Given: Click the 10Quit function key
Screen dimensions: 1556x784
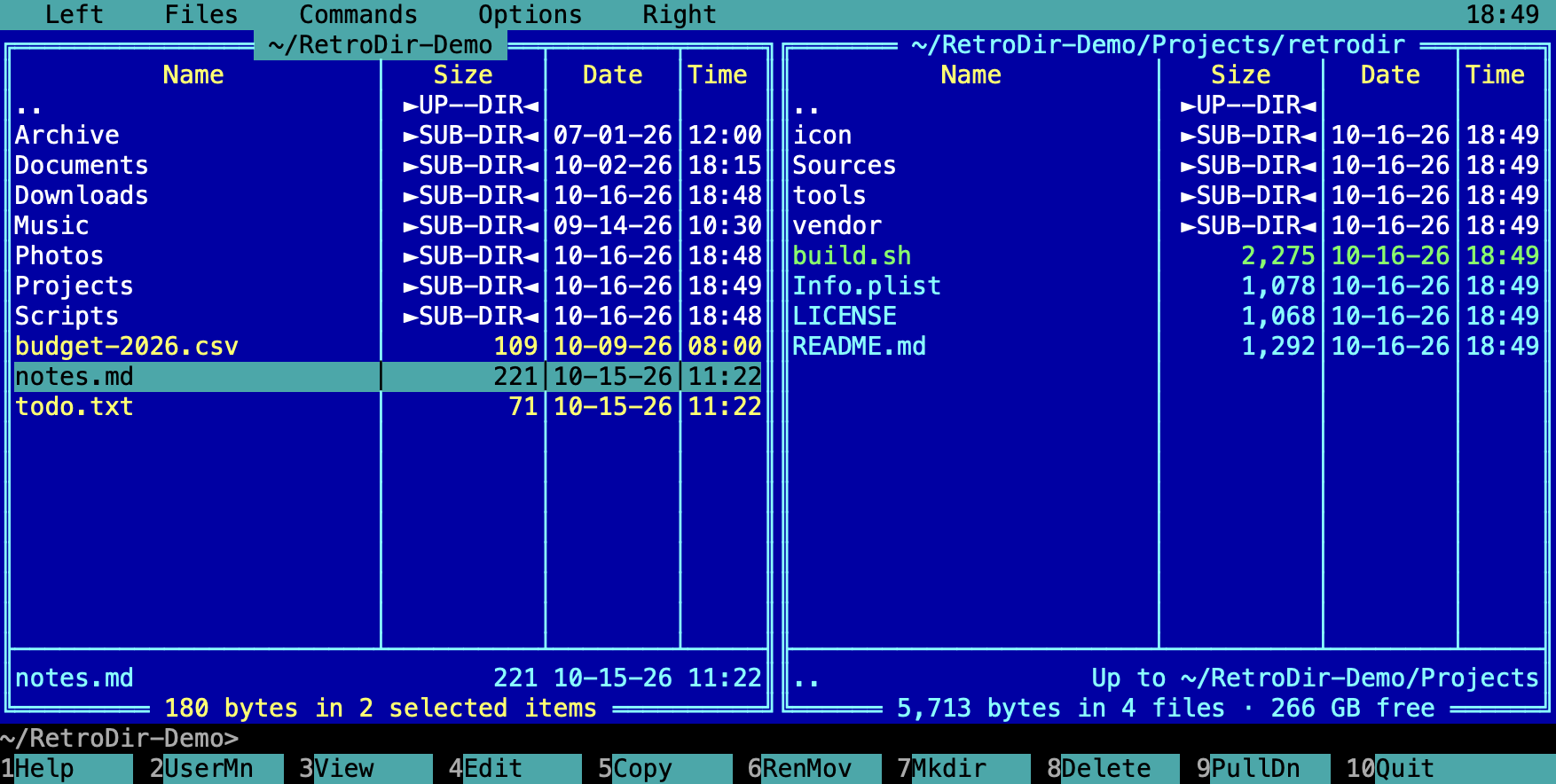Looking at the screenshot, I should (1450, 768).
